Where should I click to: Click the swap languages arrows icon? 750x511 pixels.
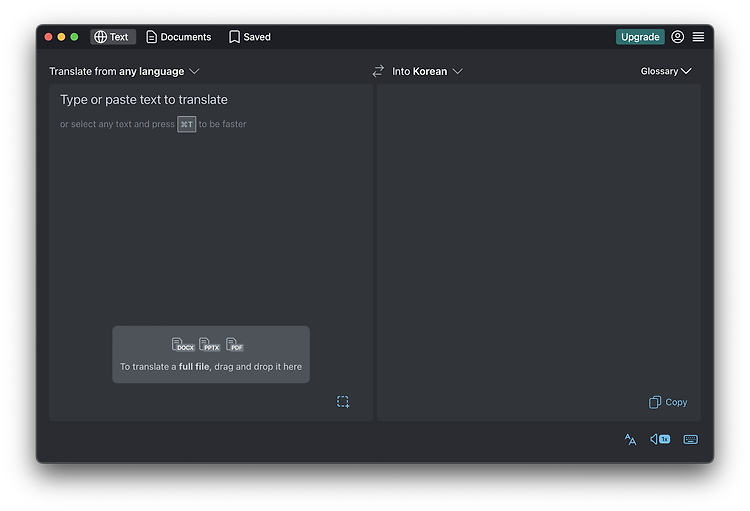(x=378, y=71)
